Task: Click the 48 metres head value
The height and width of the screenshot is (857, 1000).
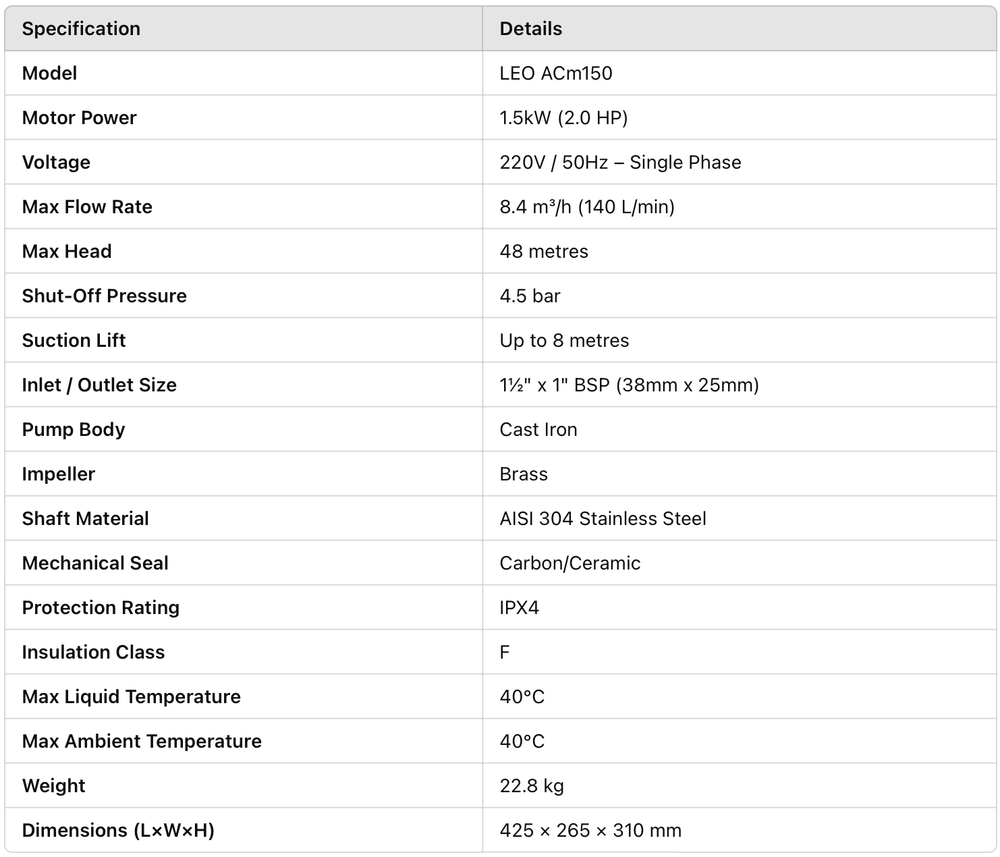Action: 544,251
